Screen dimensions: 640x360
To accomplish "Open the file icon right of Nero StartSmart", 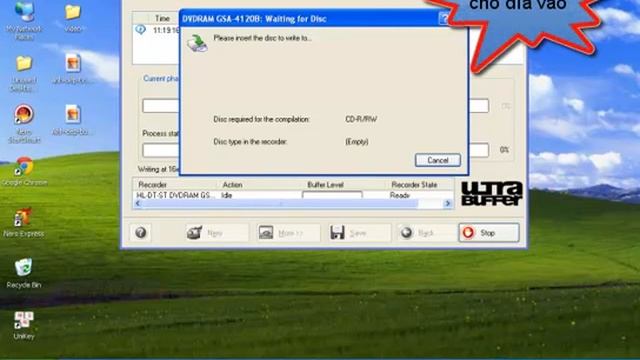I will click(x=72, y=120).
